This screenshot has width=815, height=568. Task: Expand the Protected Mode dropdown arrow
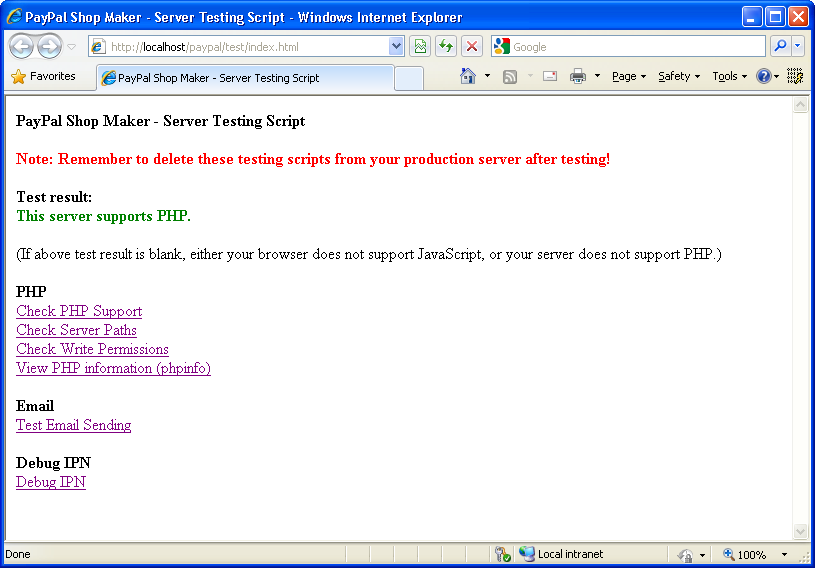click(x=702, y=555)
